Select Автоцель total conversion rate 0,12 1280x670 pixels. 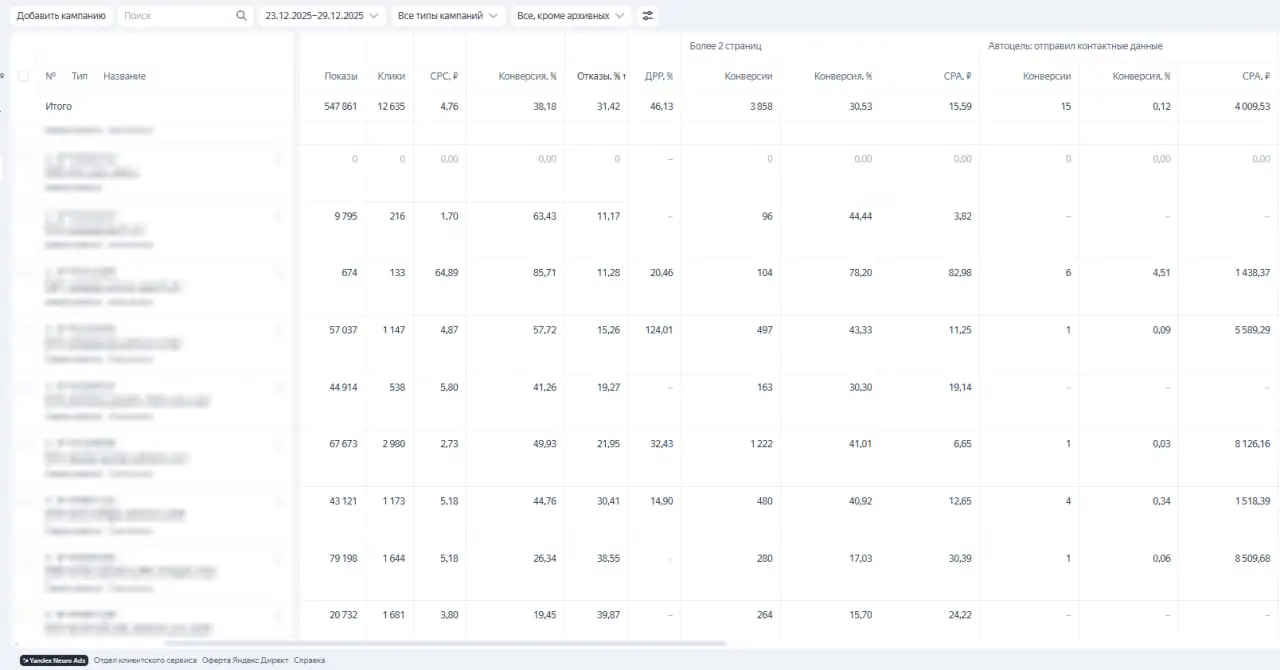coord(1161,106)
